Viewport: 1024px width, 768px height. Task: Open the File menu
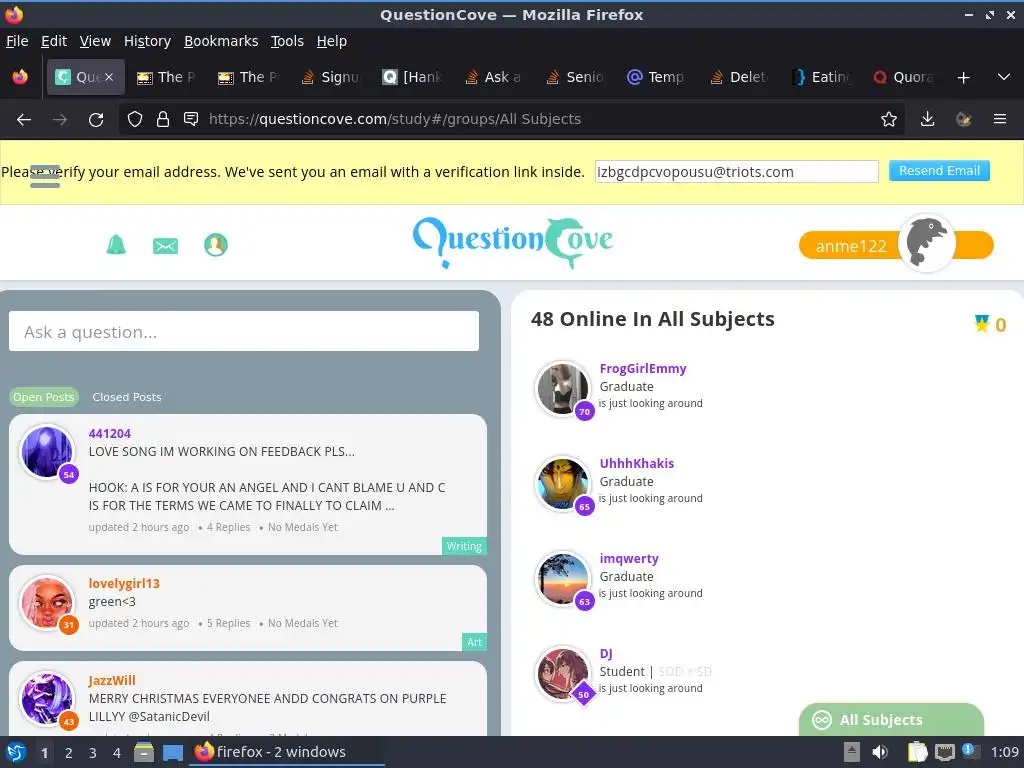17,41
